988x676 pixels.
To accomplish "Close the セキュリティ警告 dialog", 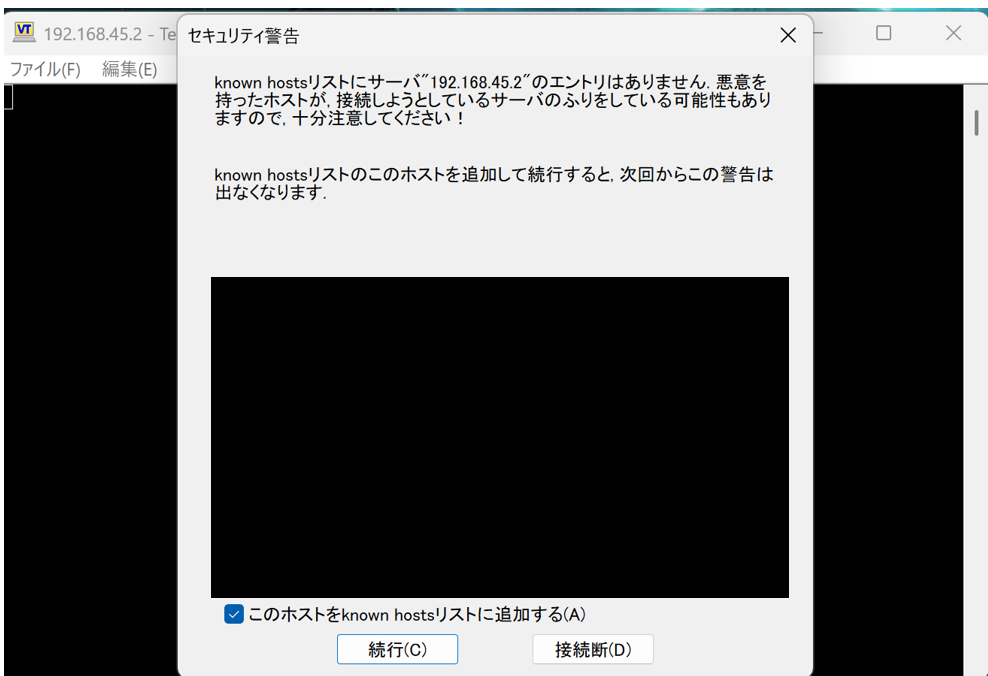I will [x=788, y=35].
